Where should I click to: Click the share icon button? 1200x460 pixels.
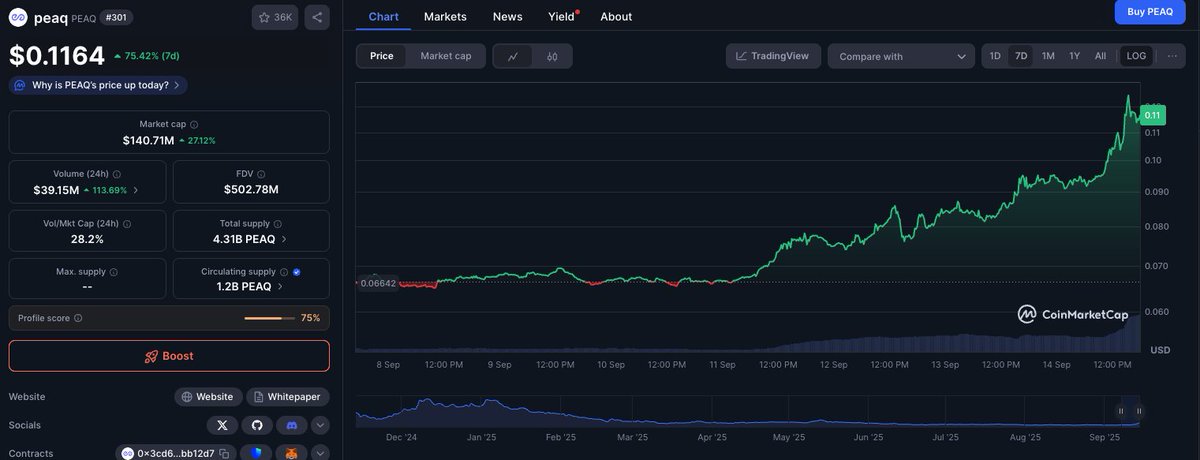[317, 17]
